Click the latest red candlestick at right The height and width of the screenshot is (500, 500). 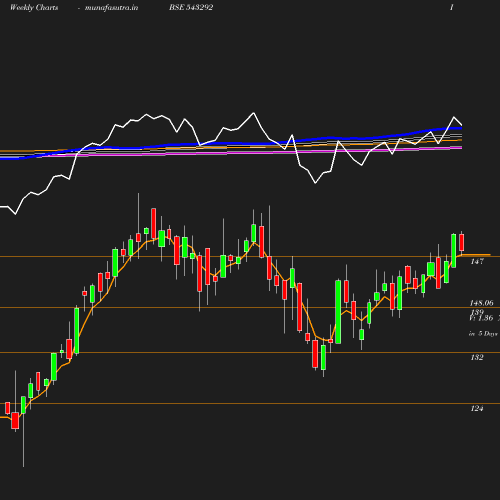tap(462, 242)
